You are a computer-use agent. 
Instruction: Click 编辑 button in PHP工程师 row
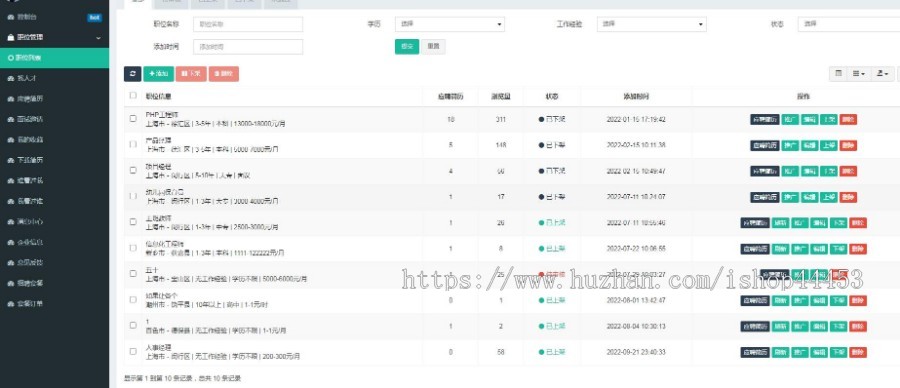pos(809,119)
